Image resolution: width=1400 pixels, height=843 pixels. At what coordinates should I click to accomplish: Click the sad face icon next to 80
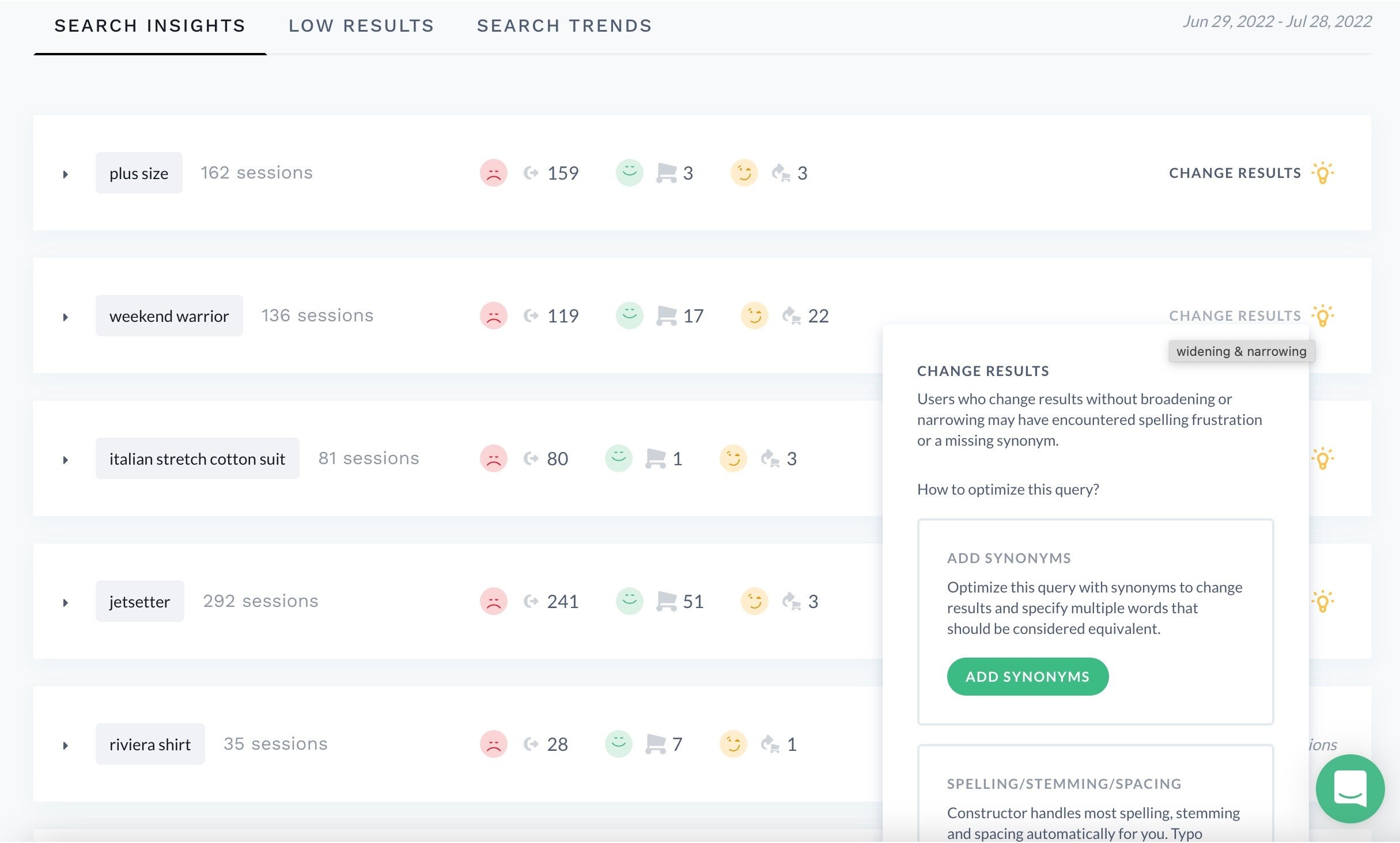(x=493, y=458)
